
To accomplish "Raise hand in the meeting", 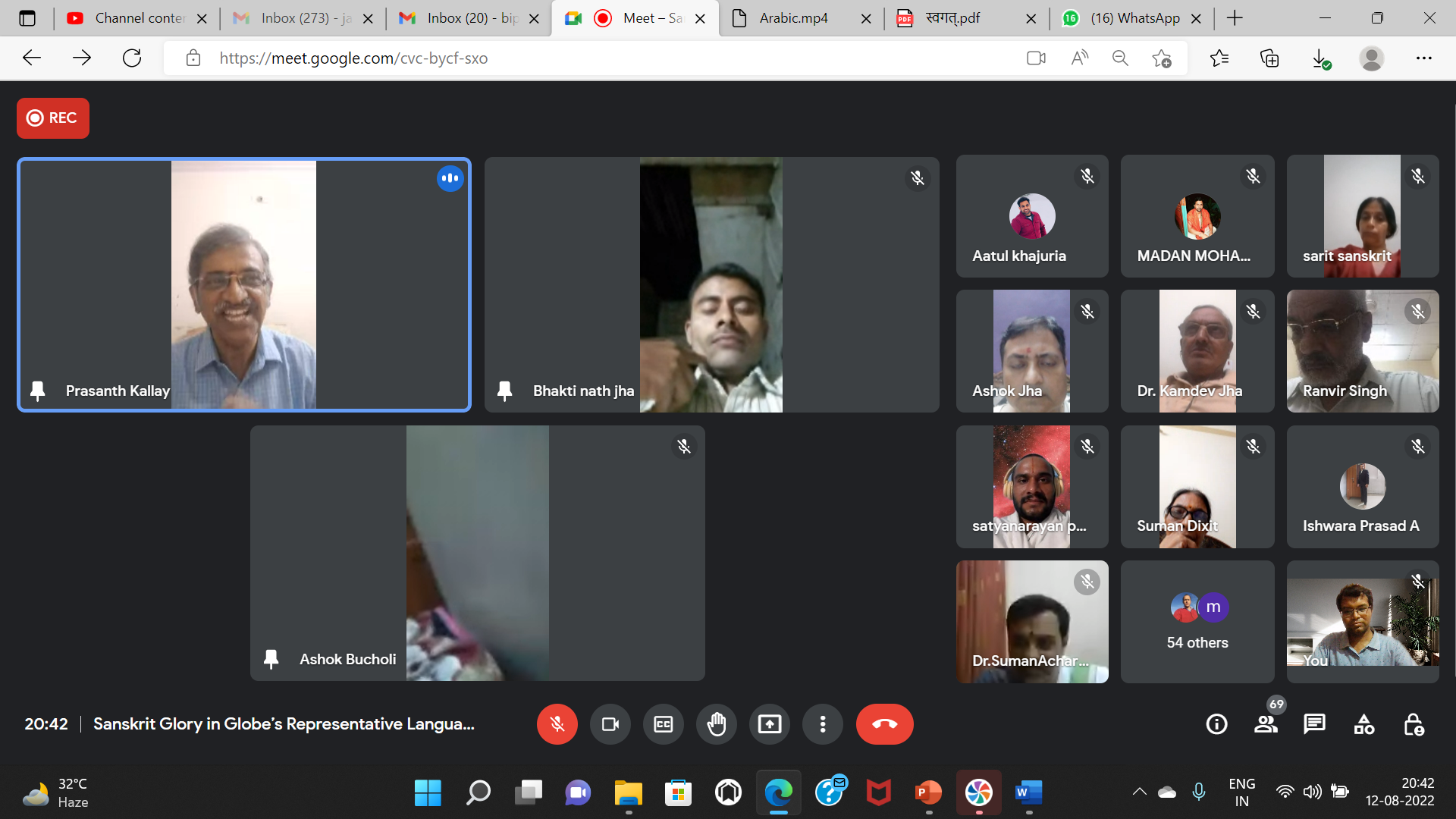I will tap(716, 724).
